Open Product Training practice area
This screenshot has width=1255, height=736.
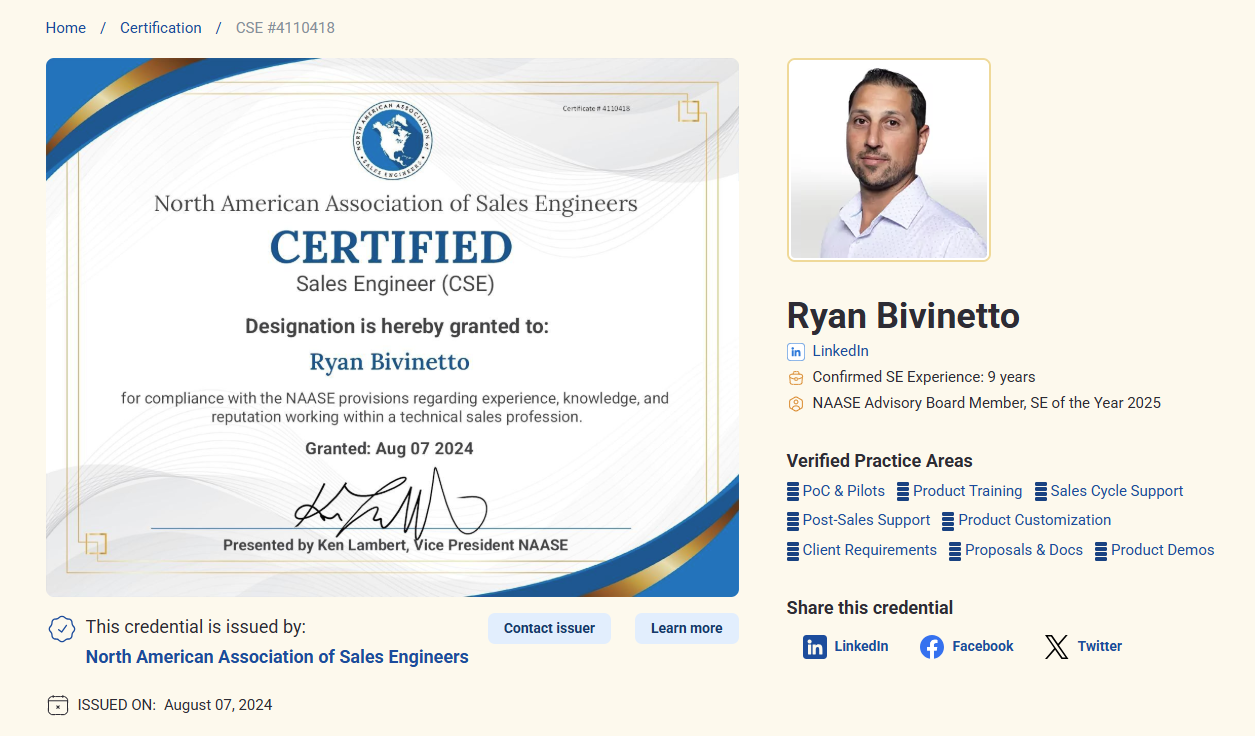(x=968, y=491)
